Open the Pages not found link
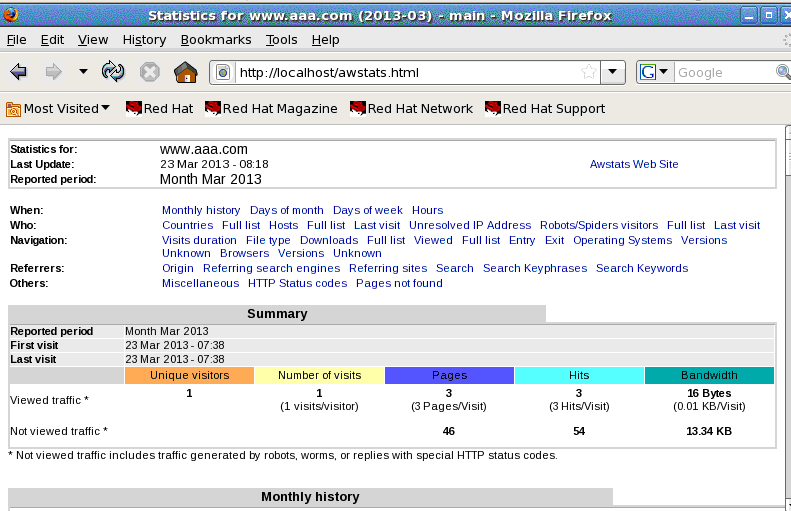Screen dimensions: 791x511 coord(399,283)
